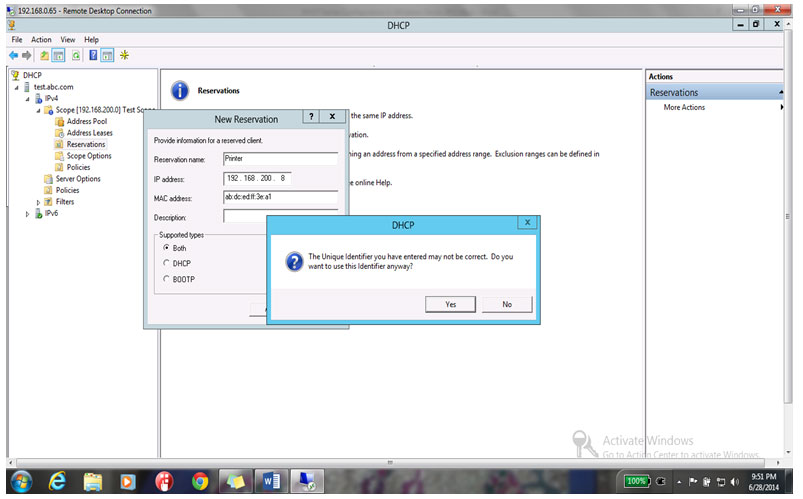Select the BOOTP supported type radio button
The width and height of the screenshot is (803, 499).
click(166, 279)
